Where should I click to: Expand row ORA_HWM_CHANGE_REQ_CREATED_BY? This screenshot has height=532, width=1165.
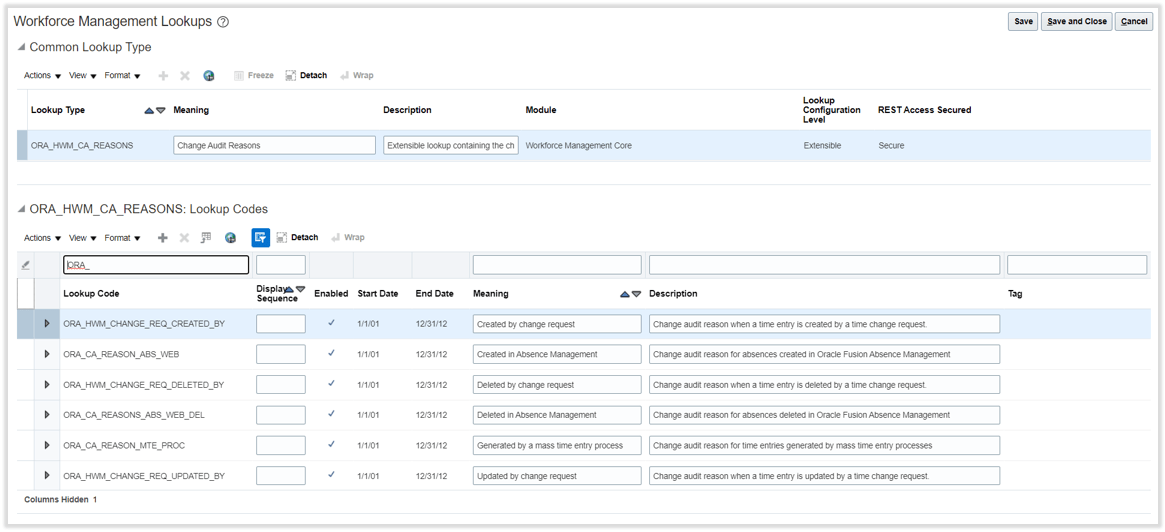click(x=47, y=324)
